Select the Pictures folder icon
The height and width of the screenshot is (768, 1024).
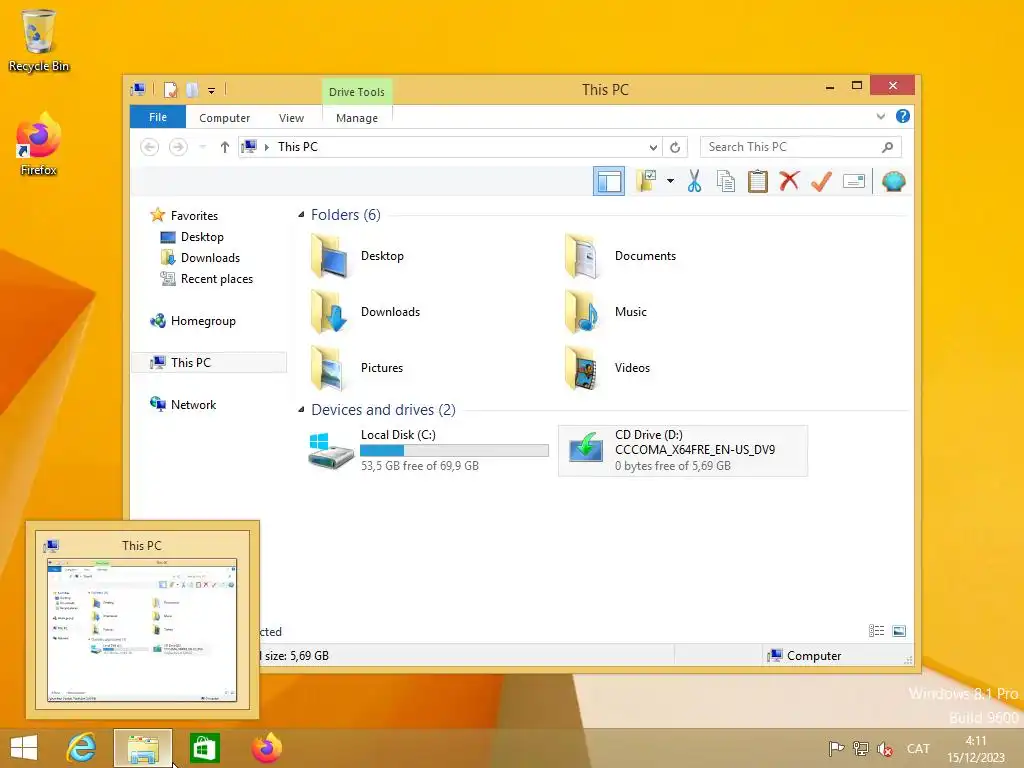329,368
